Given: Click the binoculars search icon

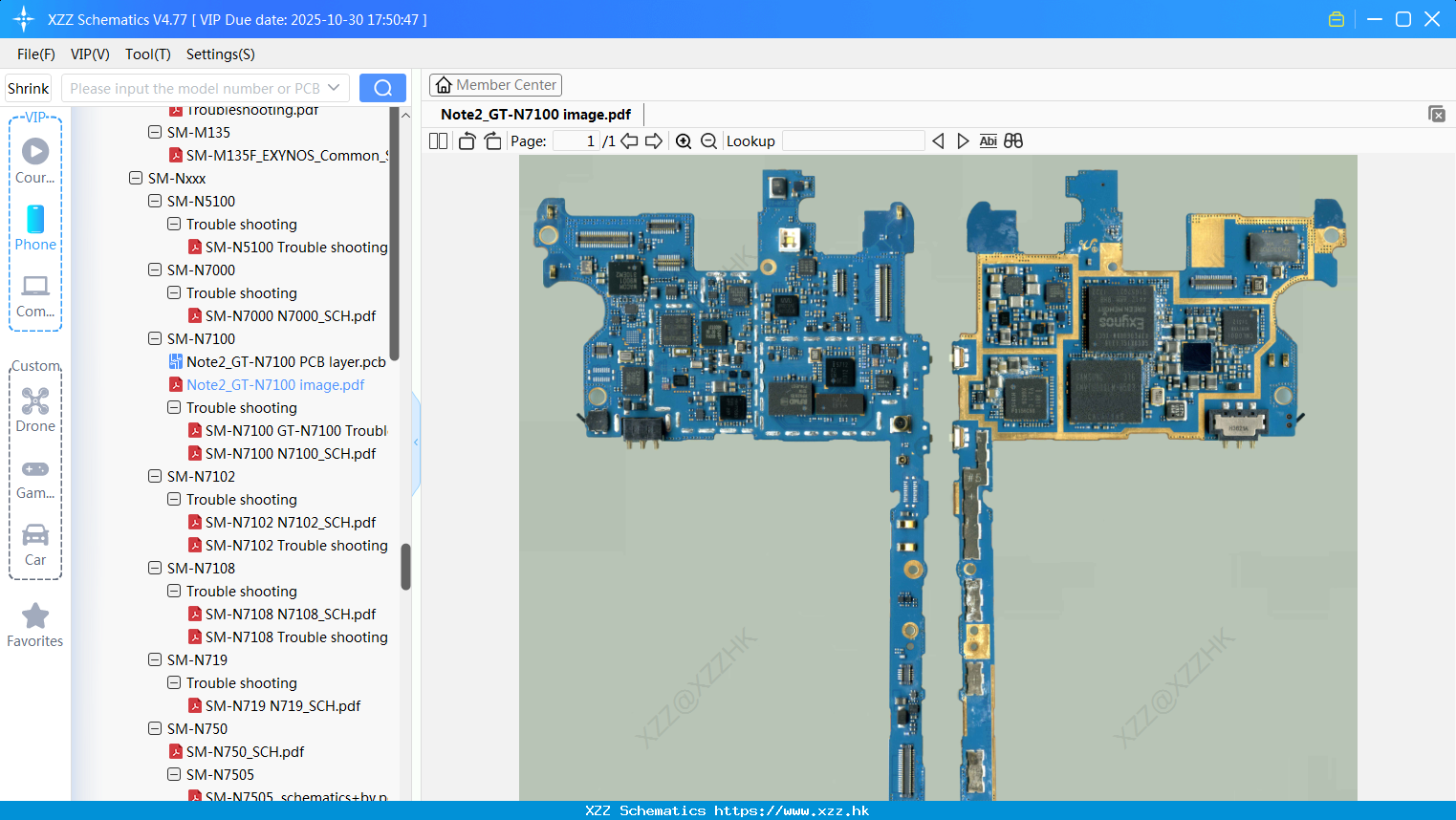Looking at the screenshot, I should (1013, 141).
